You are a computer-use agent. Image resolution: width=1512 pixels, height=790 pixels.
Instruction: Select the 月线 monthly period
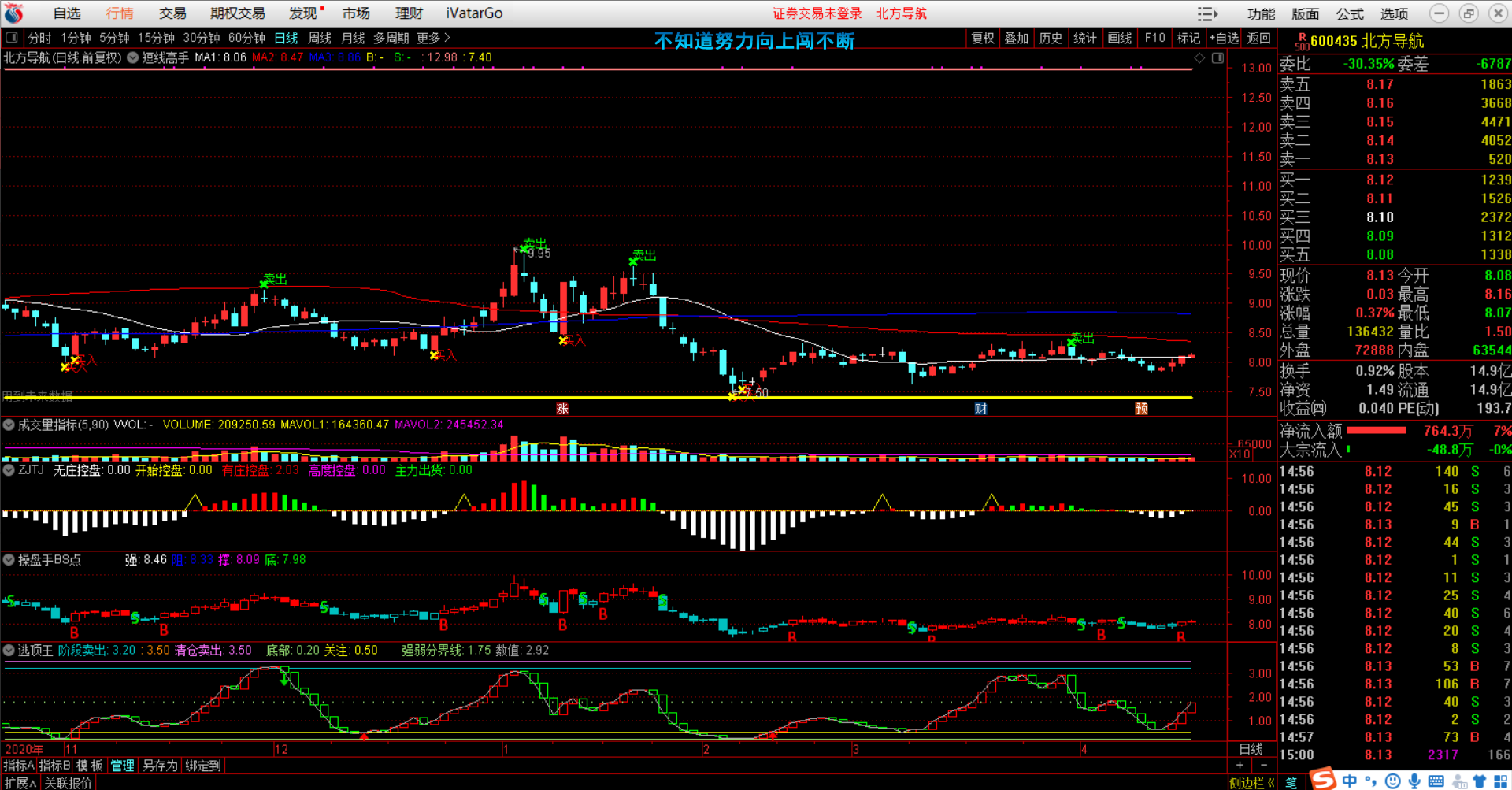click(353, 38)
